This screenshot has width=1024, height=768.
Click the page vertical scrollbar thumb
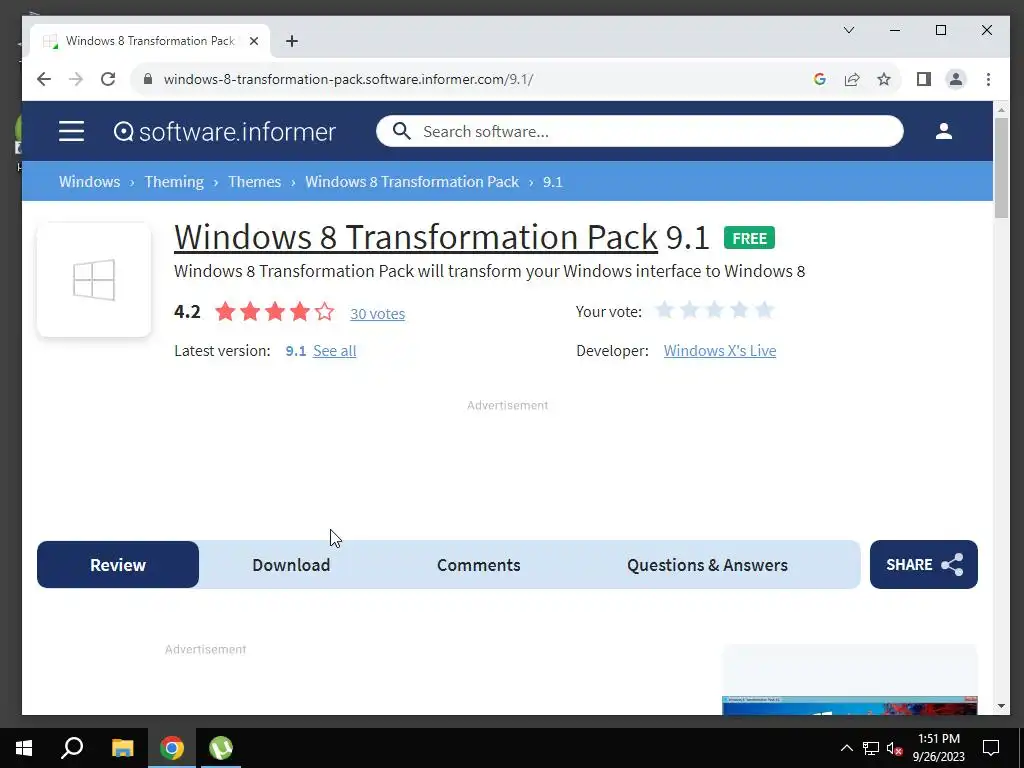coord(1001,168)
